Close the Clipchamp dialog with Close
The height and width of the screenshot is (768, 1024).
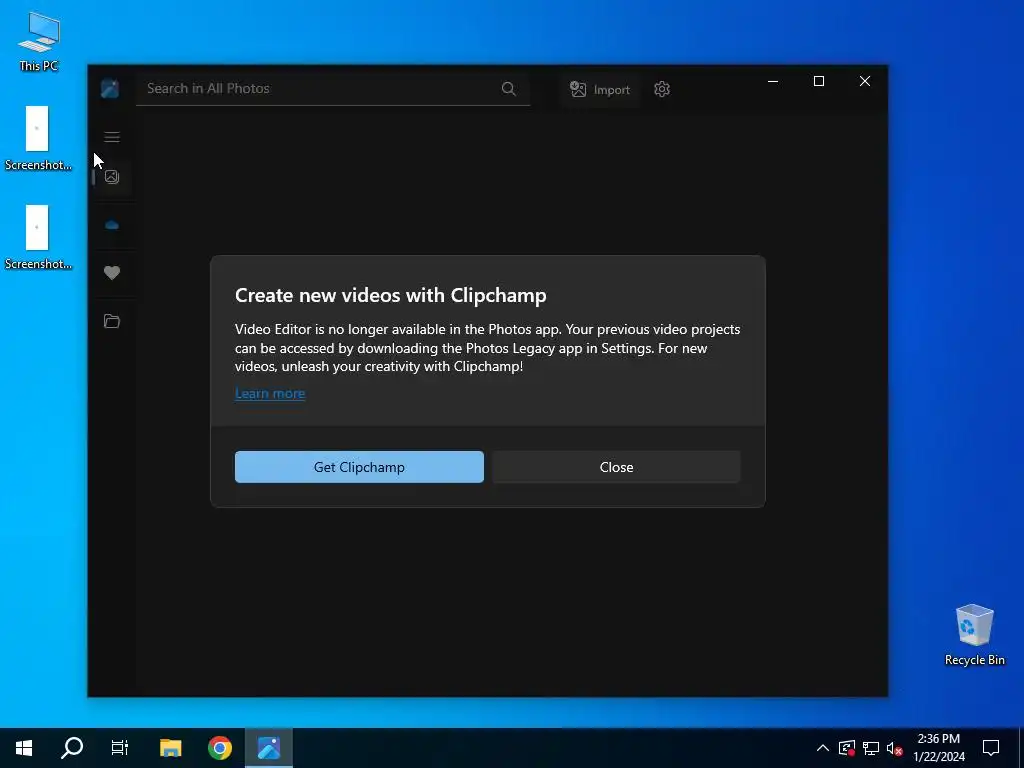tap(616, 467)
